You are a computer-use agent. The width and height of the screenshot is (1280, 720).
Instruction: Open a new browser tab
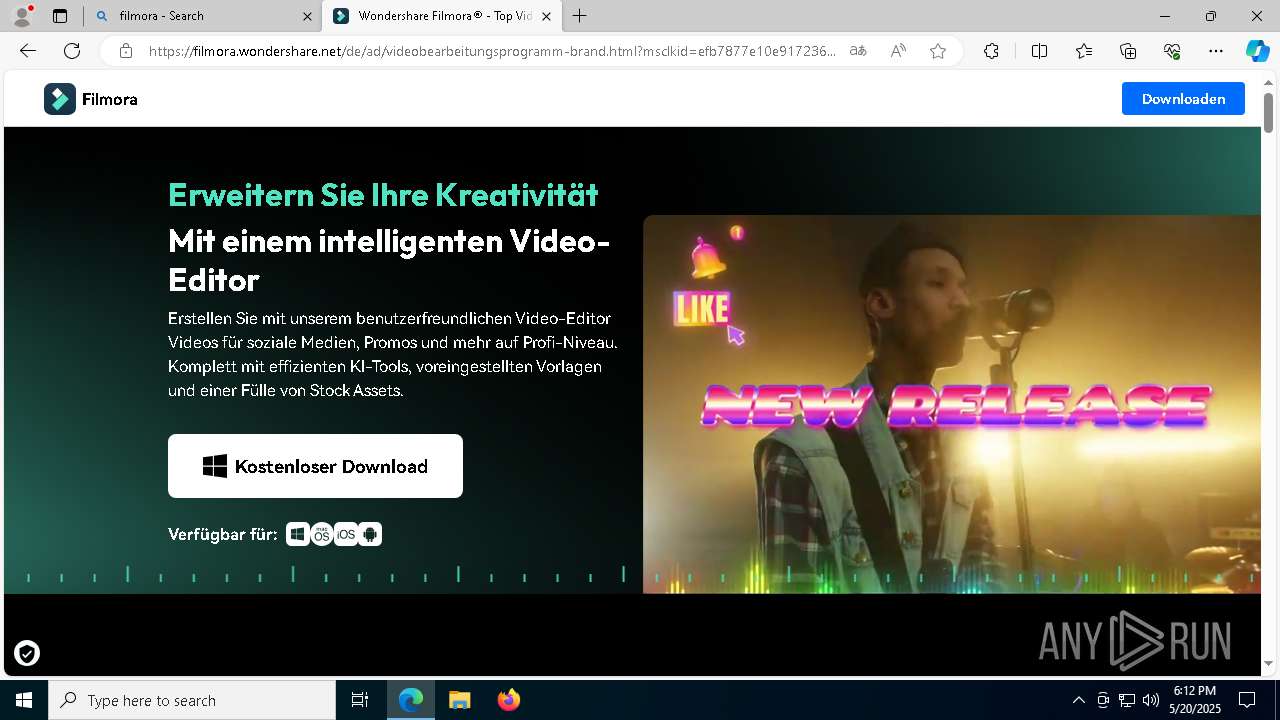click(x=580, y=16)
